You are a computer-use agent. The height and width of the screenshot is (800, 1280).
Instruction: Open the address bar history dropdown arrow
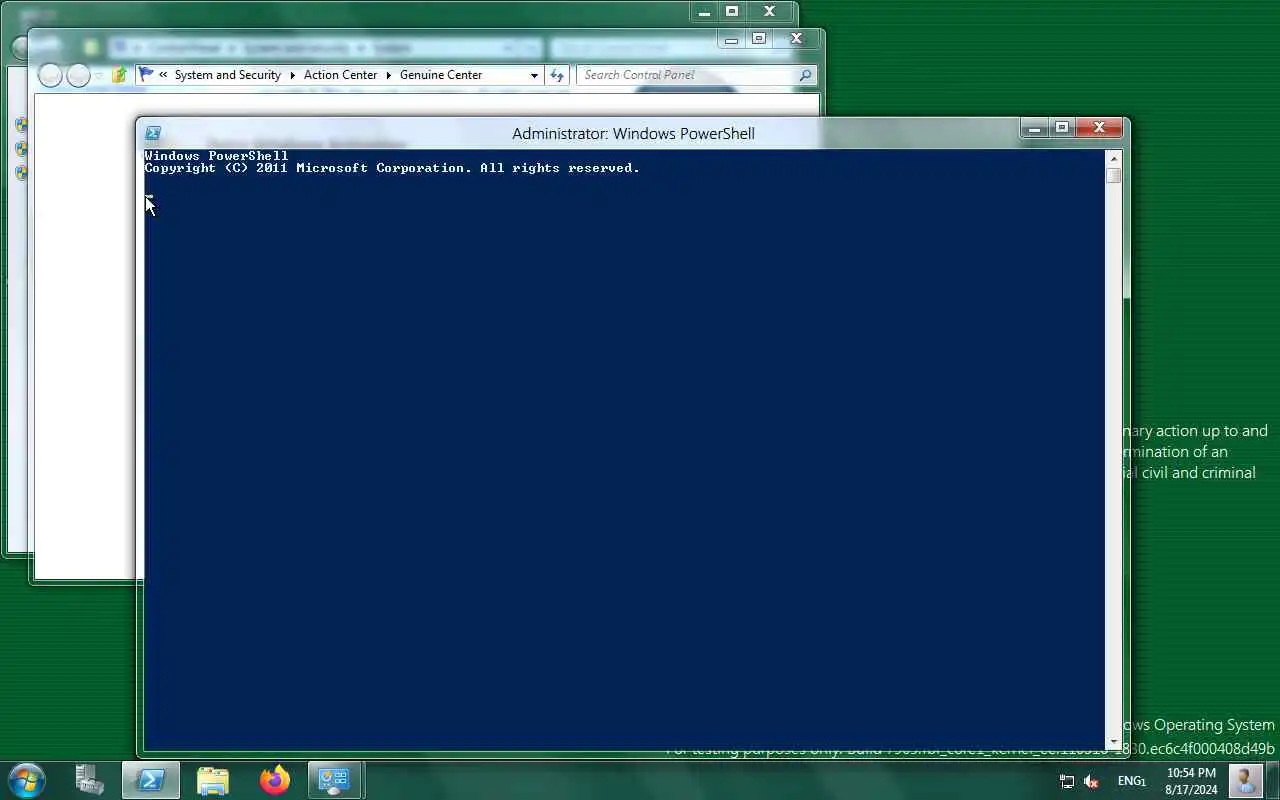[534, 75]
